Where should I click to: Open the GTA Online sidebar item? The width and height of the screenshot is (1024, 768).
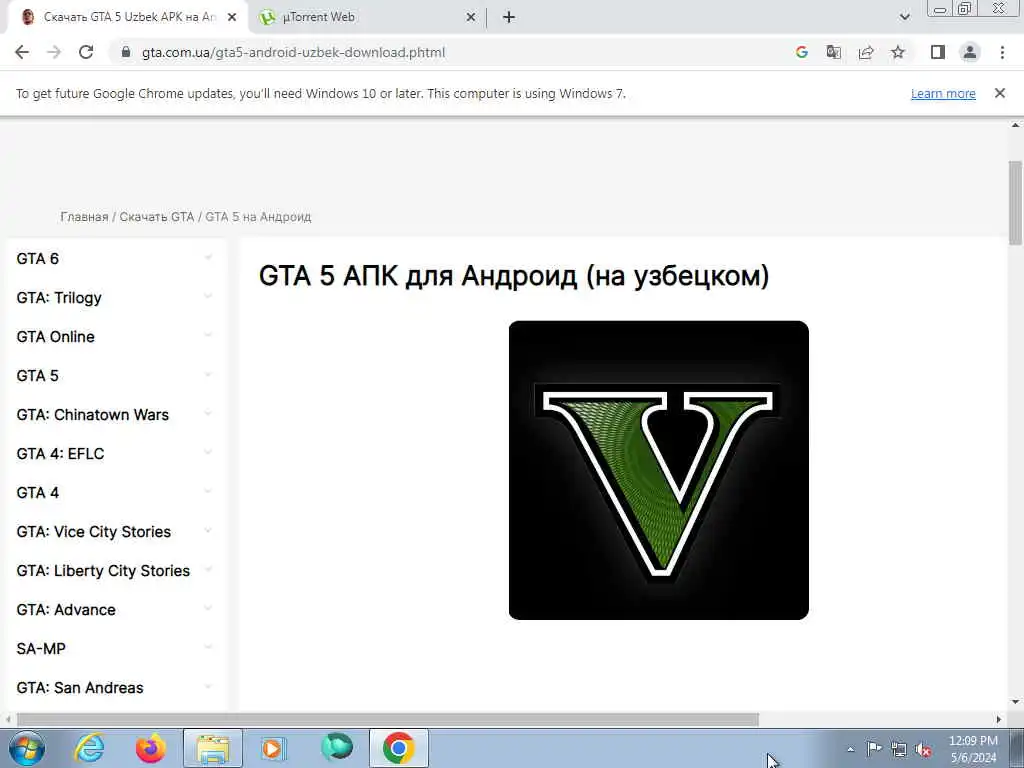pyautogui.click(x=56, y=337)
